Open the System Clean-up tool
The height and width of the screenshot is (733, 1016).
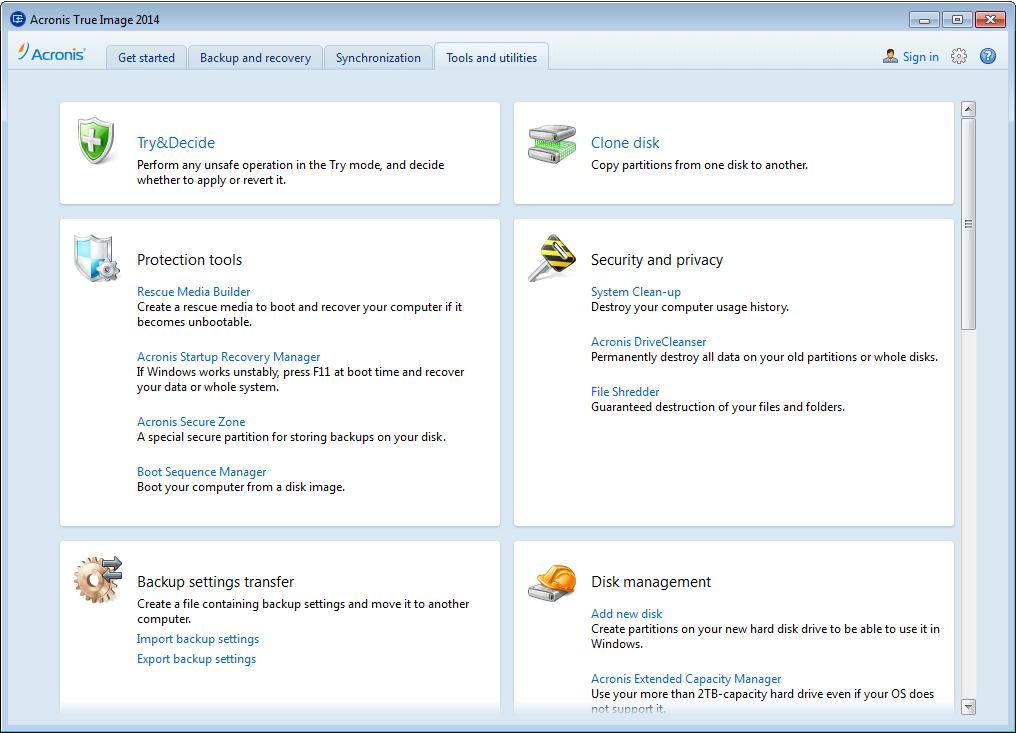[x=635, y=292]
